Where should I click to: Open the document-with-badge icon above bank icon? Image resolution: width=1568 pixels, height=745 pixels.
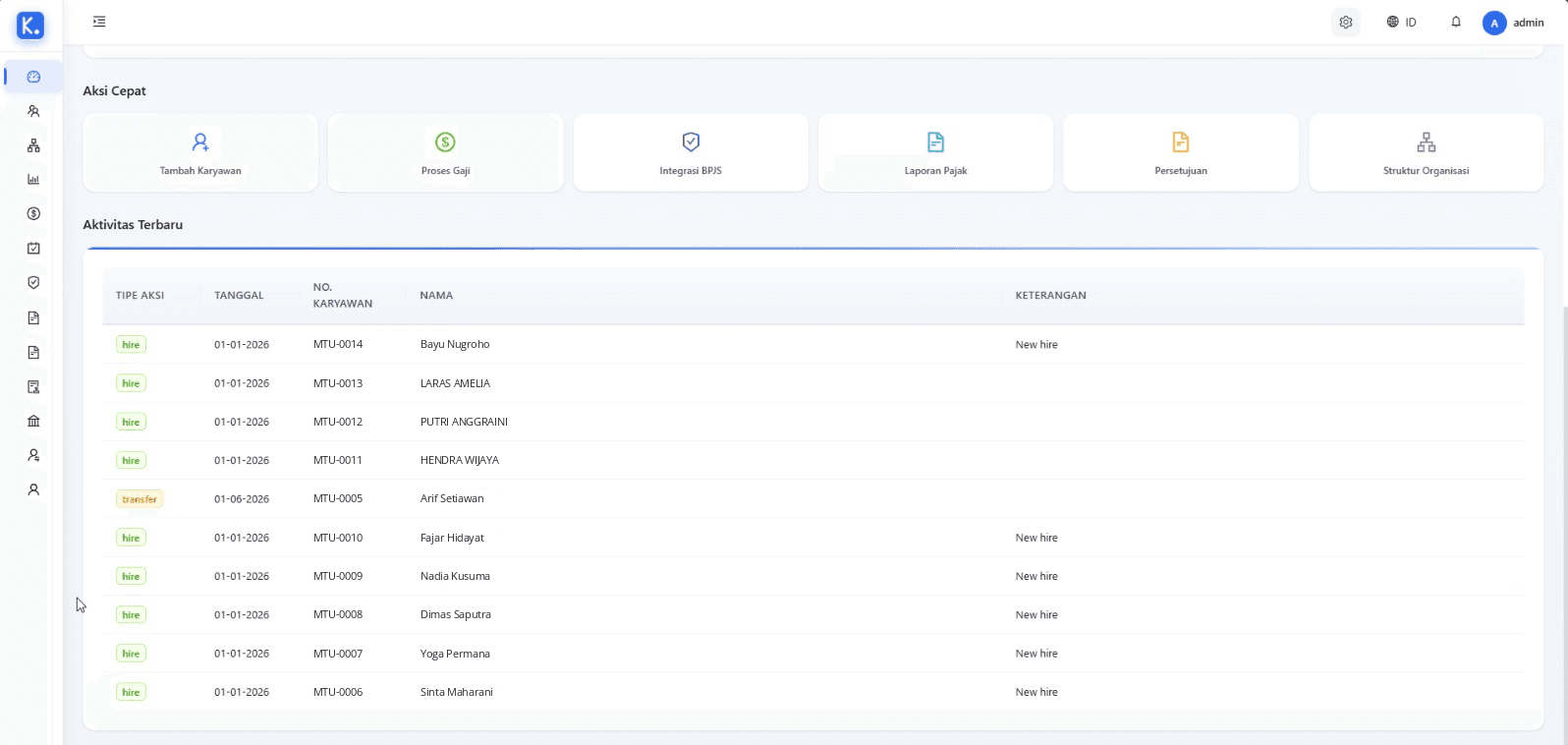33,386
